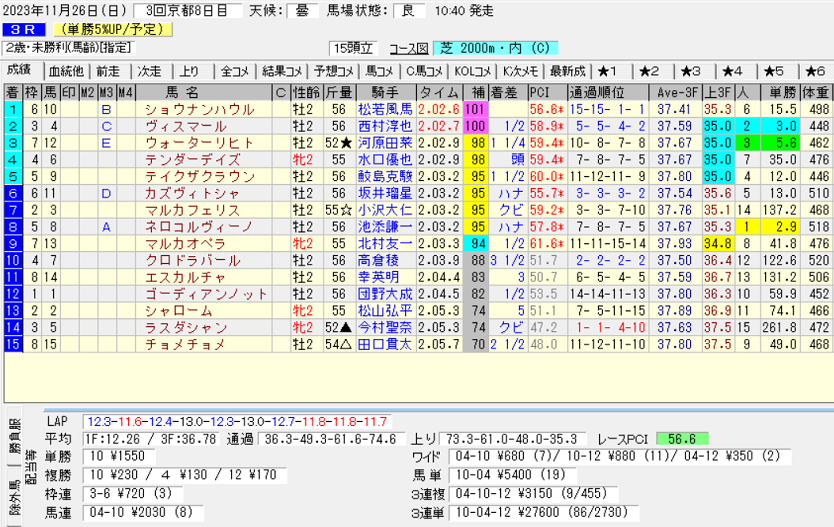Open the 結果コメ tab

[x=281, y=71]
